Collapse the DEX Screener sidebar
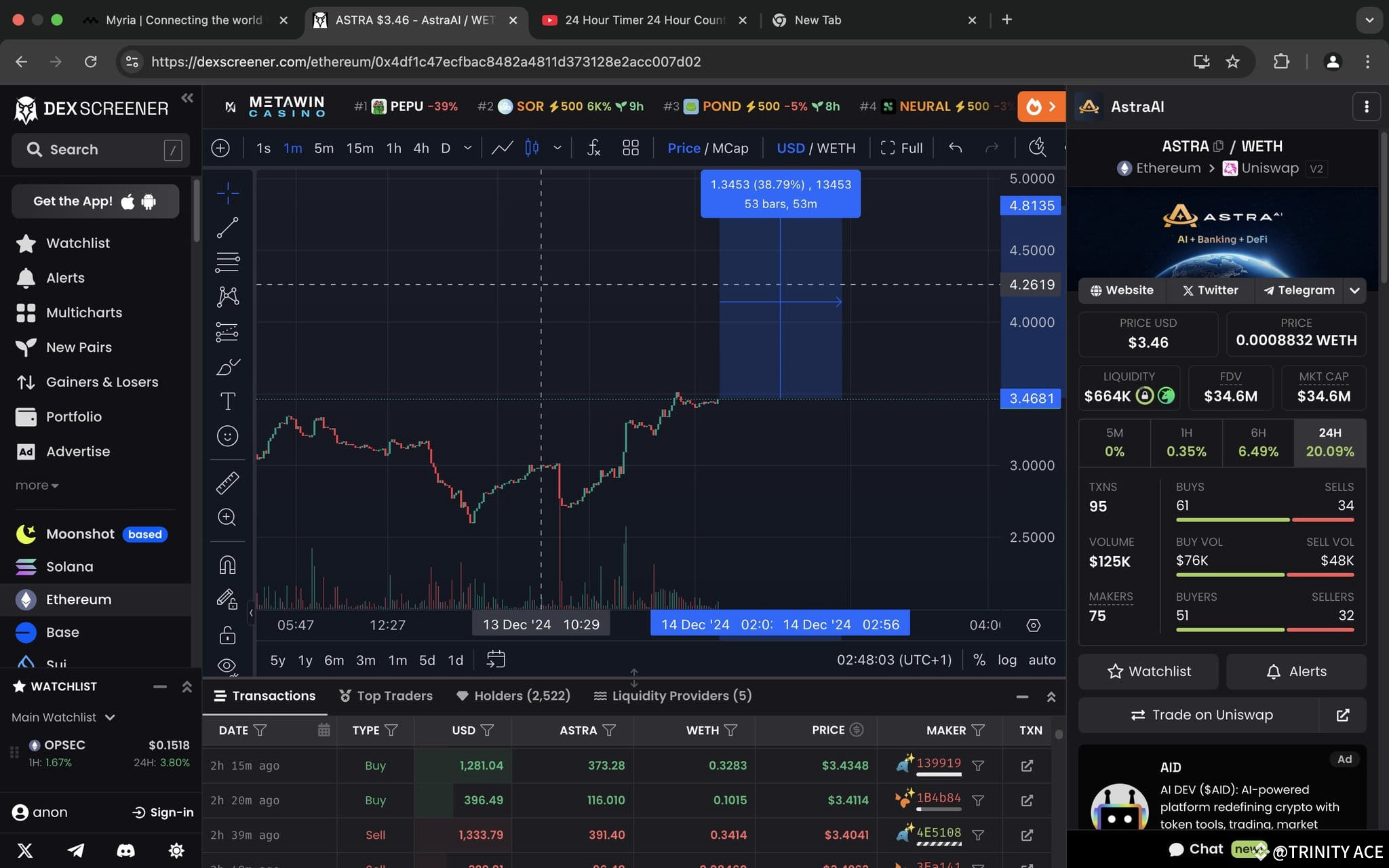The width and height of the screenshot is (1389, 868). [x=187, y=98]
